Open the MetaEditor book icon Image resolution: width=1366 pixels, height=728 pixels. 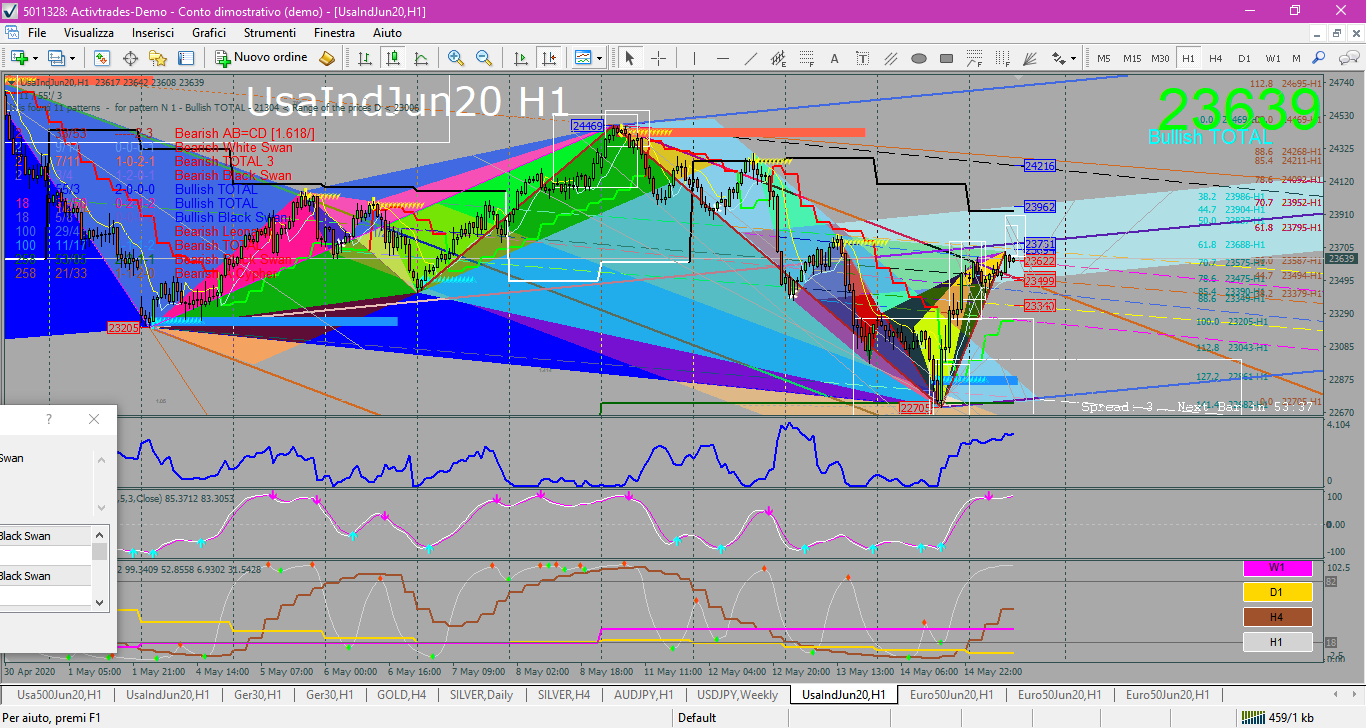pos(327,58)
